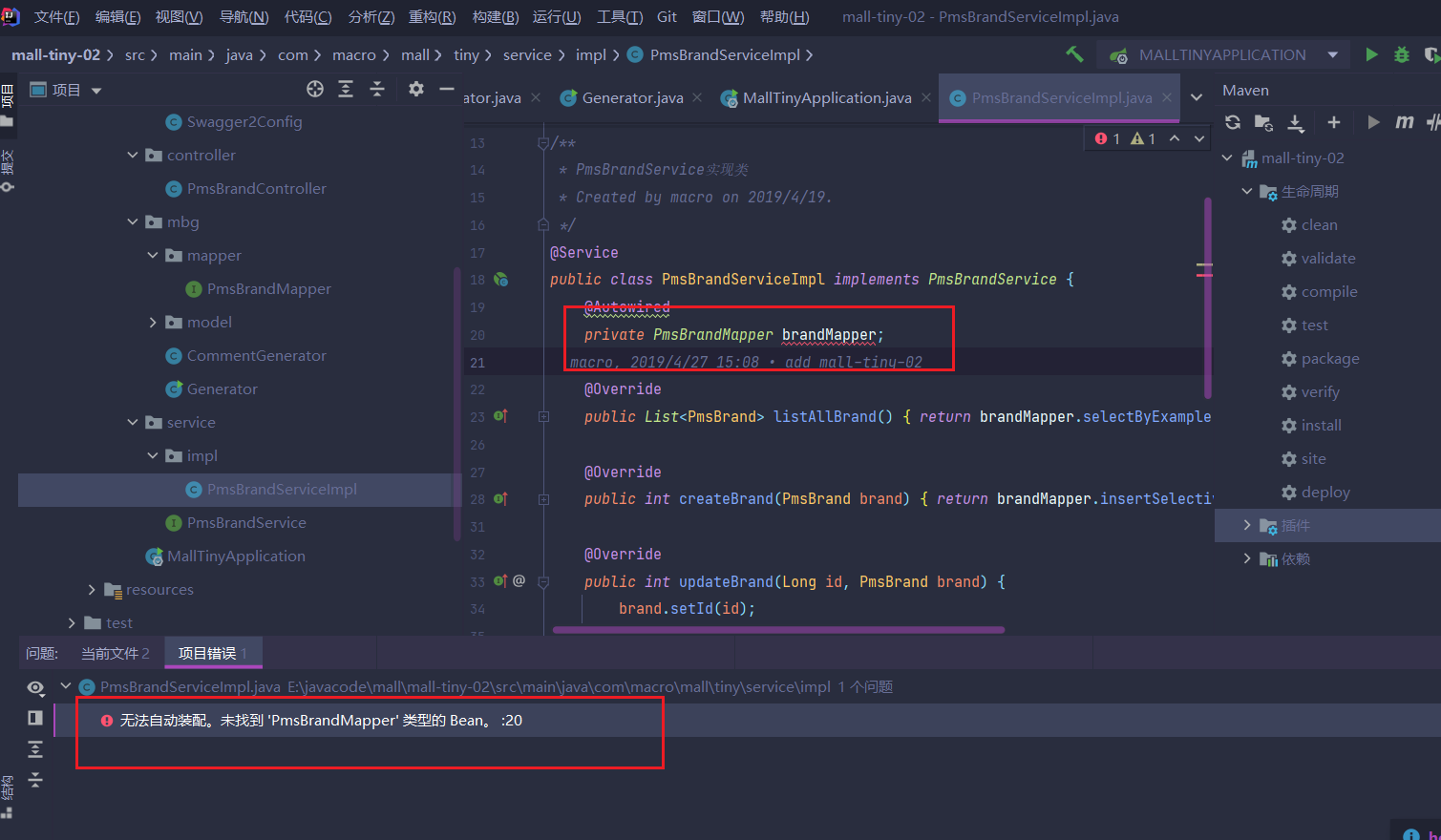Add a Maven project with the plus icon
Screen dimensions: 1441x840
coord(1334,122)
